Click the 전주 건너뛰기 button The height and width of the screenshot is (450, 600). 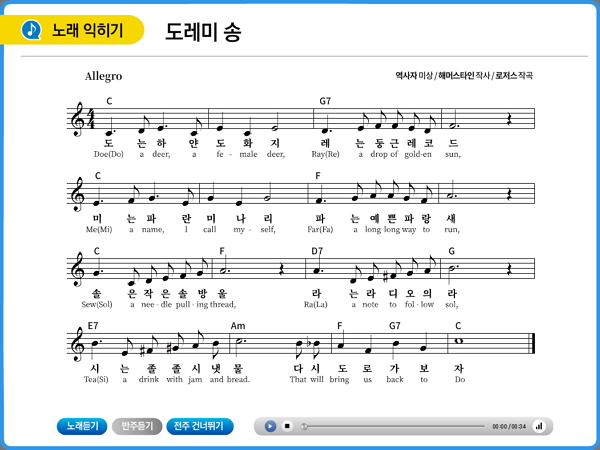click(200, 426)
